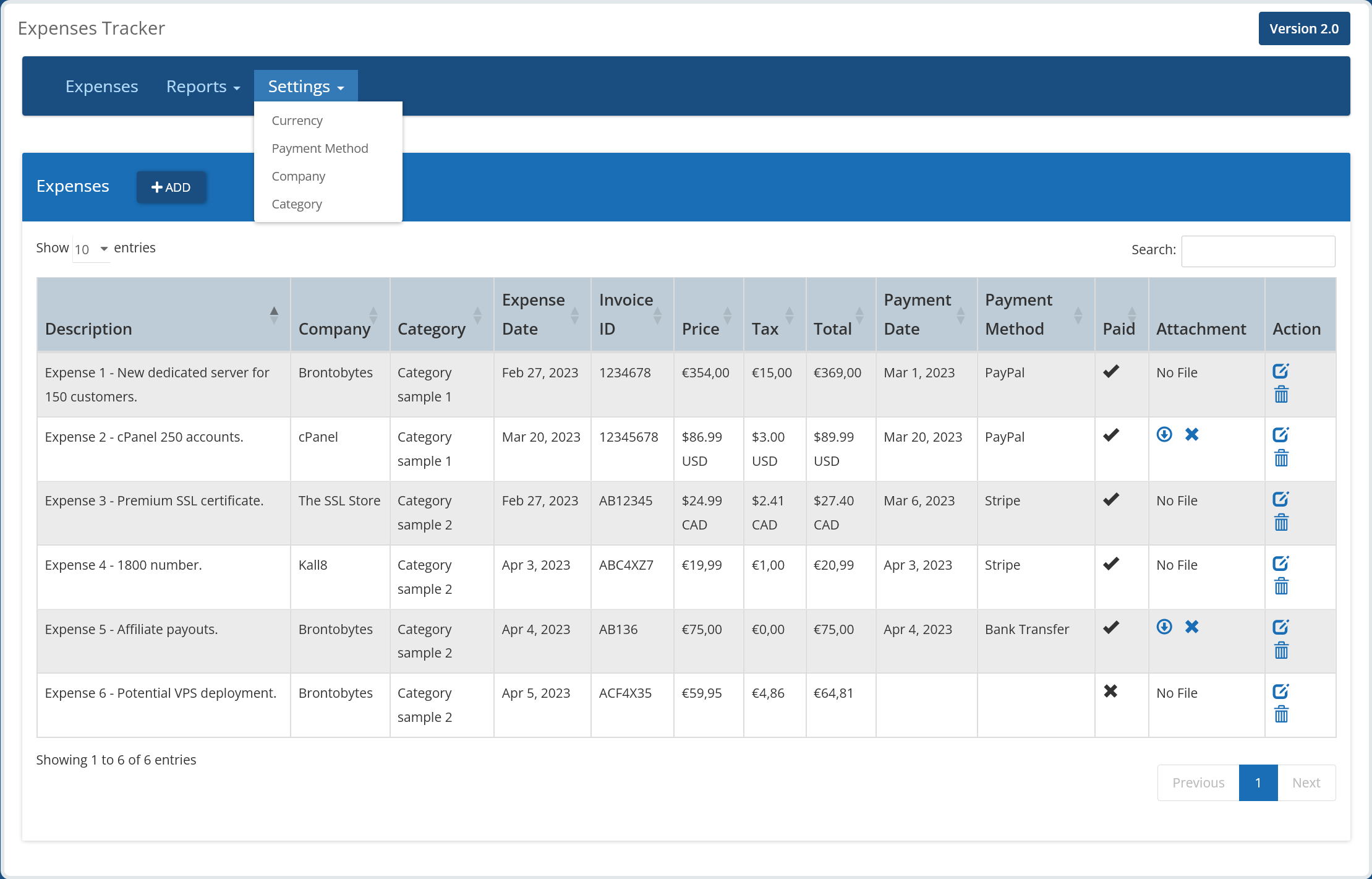This screenshot has height=879, width=1372.
Task: Go to the Next page of entries
Action: 1306,783
